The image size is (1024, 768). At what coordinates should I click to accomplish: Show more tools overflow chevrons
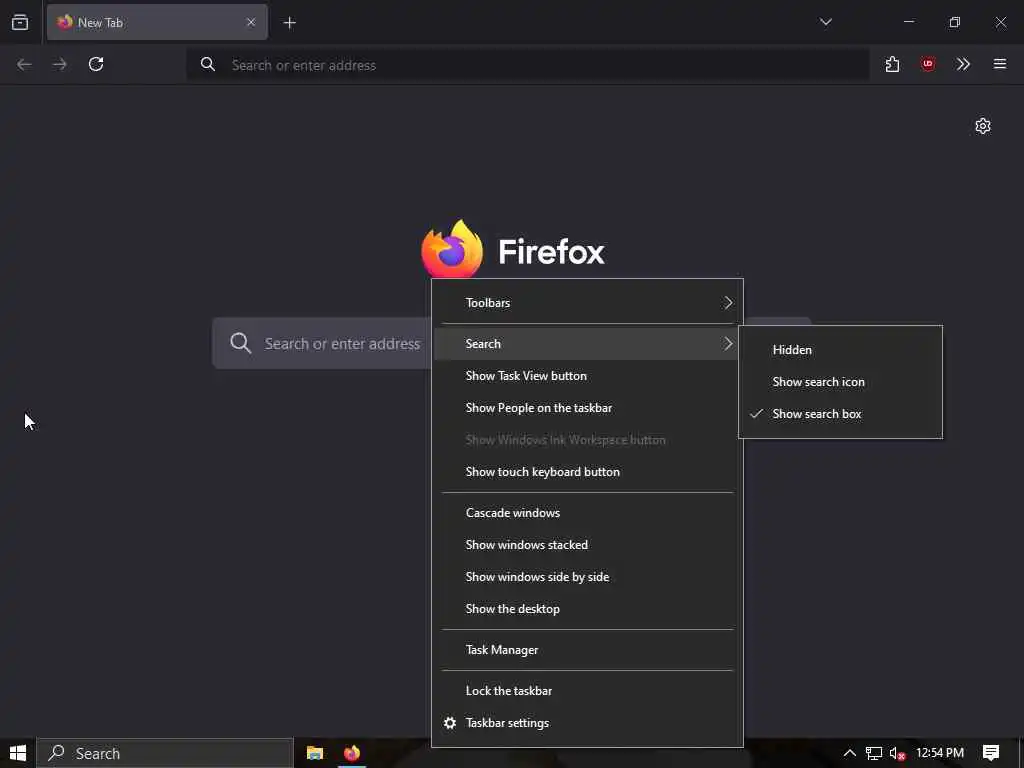pyautogui.click(x=963, y=64)
